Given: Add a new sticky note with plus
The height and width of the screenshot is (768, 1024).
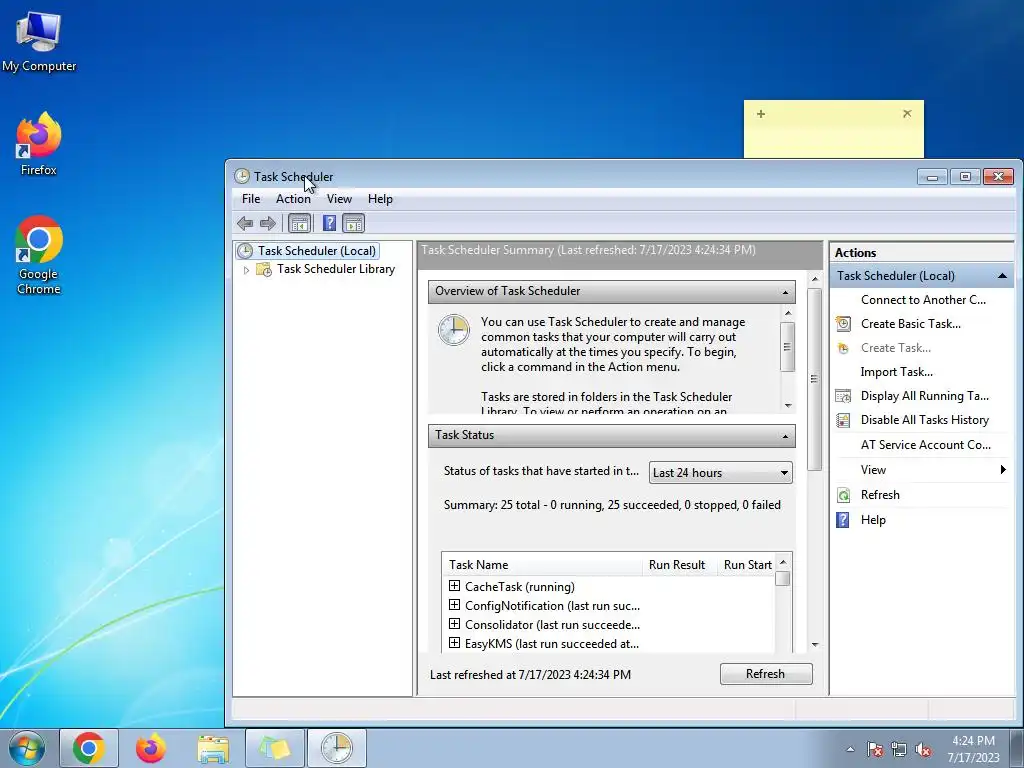Looking at the screenshot, I should [761, 114].
